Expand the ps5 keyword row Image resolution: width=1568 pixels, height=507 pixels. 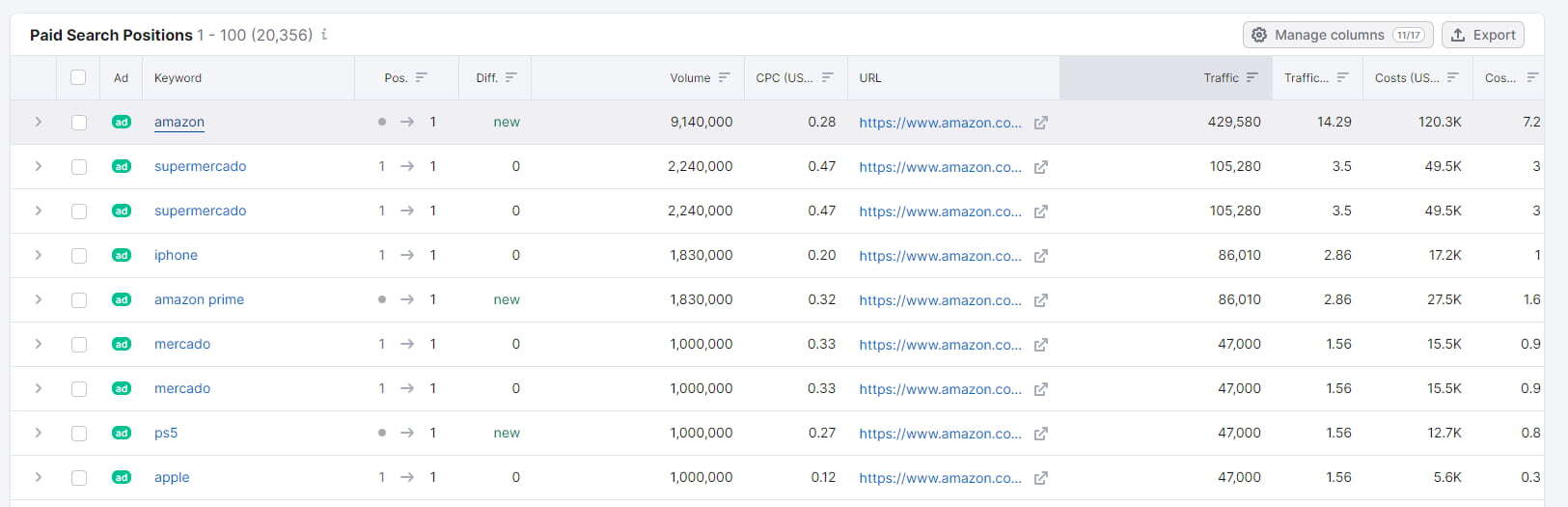point(38,434)
